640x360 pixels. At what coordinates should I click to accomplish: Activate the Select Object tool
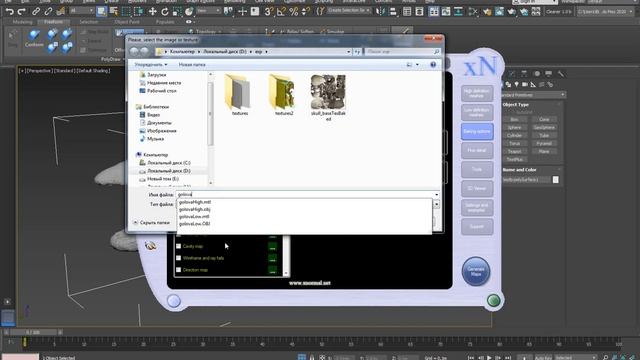[x=101, y=11]
